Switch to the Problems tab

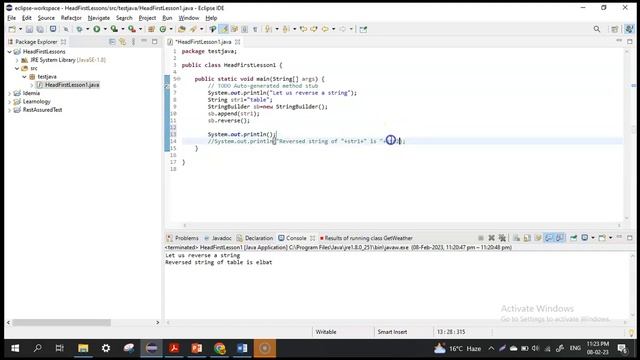point(182,238)
